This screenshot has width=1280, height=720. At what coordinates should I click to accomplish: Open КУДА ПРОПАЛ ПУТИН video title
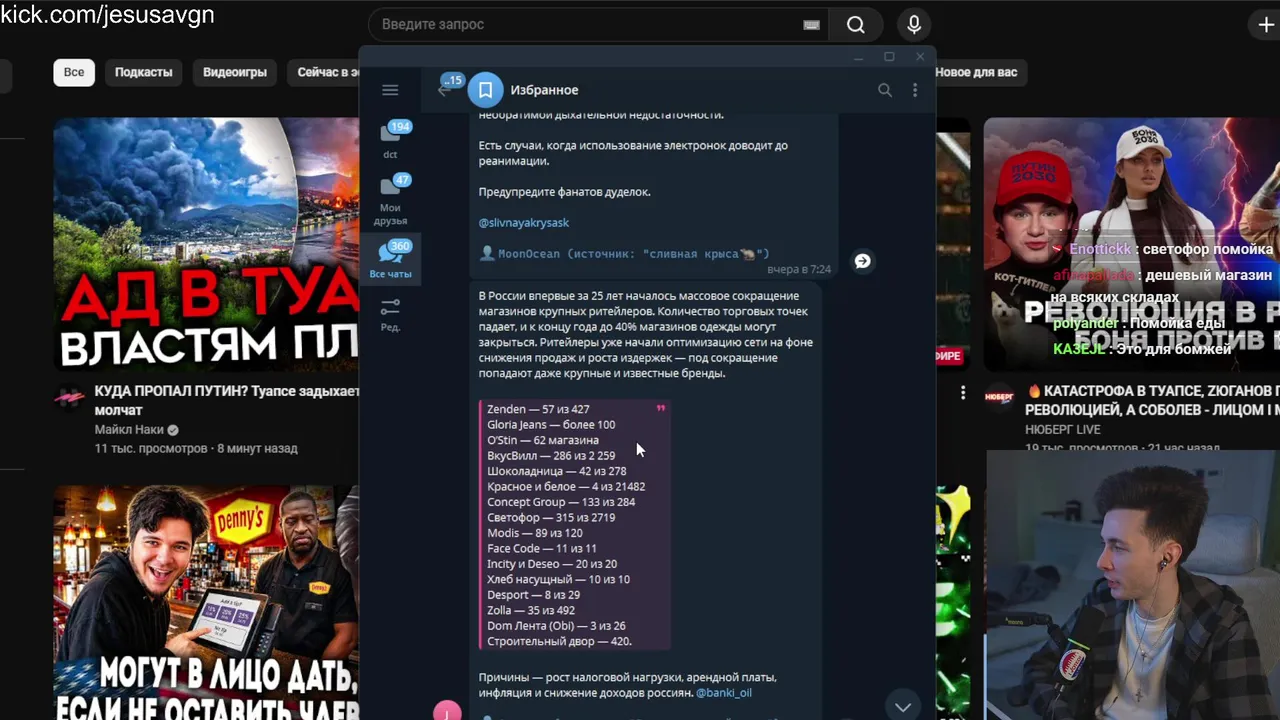[x=227, y=400]
